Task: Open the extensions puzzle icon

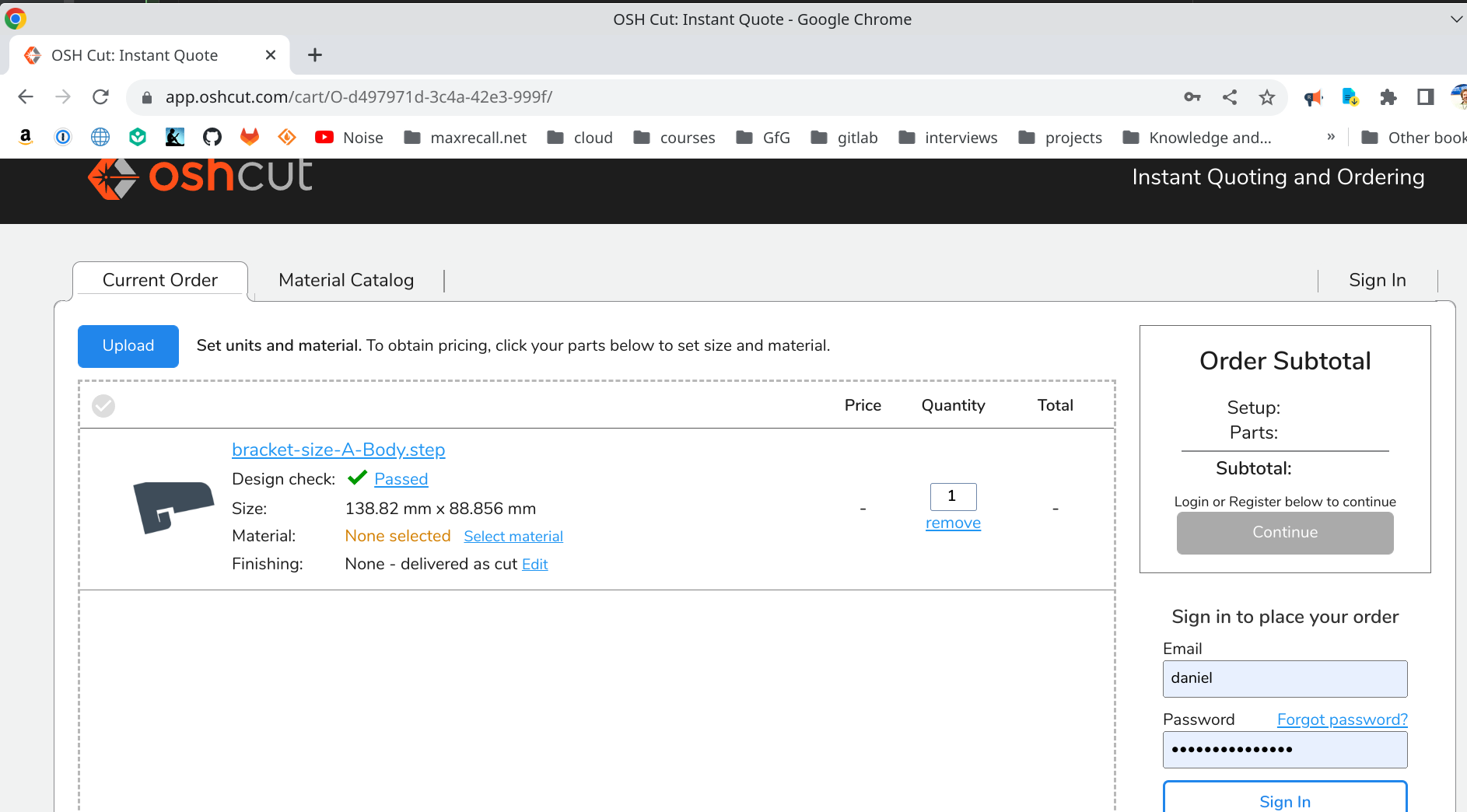Action: pos(1388,97)
